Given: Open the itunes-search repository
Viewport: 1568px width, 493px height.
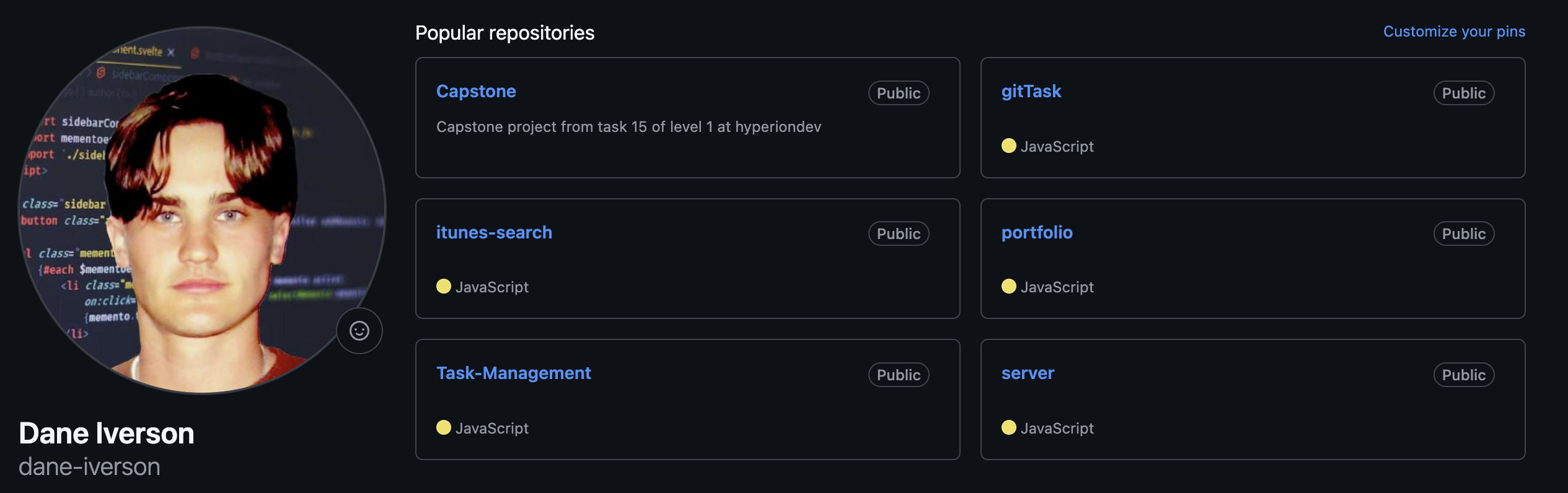Looking at the screenshot, I should pyautogui.click(x=495, y=232).
